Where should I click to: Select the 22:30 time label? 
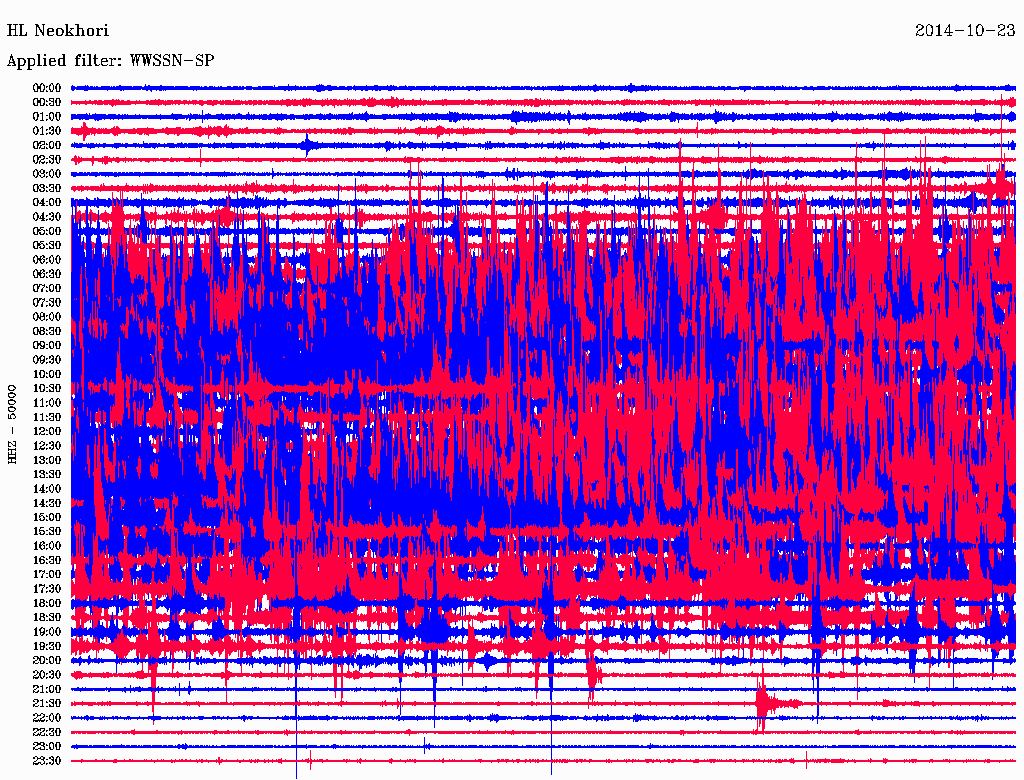point(46,732)
